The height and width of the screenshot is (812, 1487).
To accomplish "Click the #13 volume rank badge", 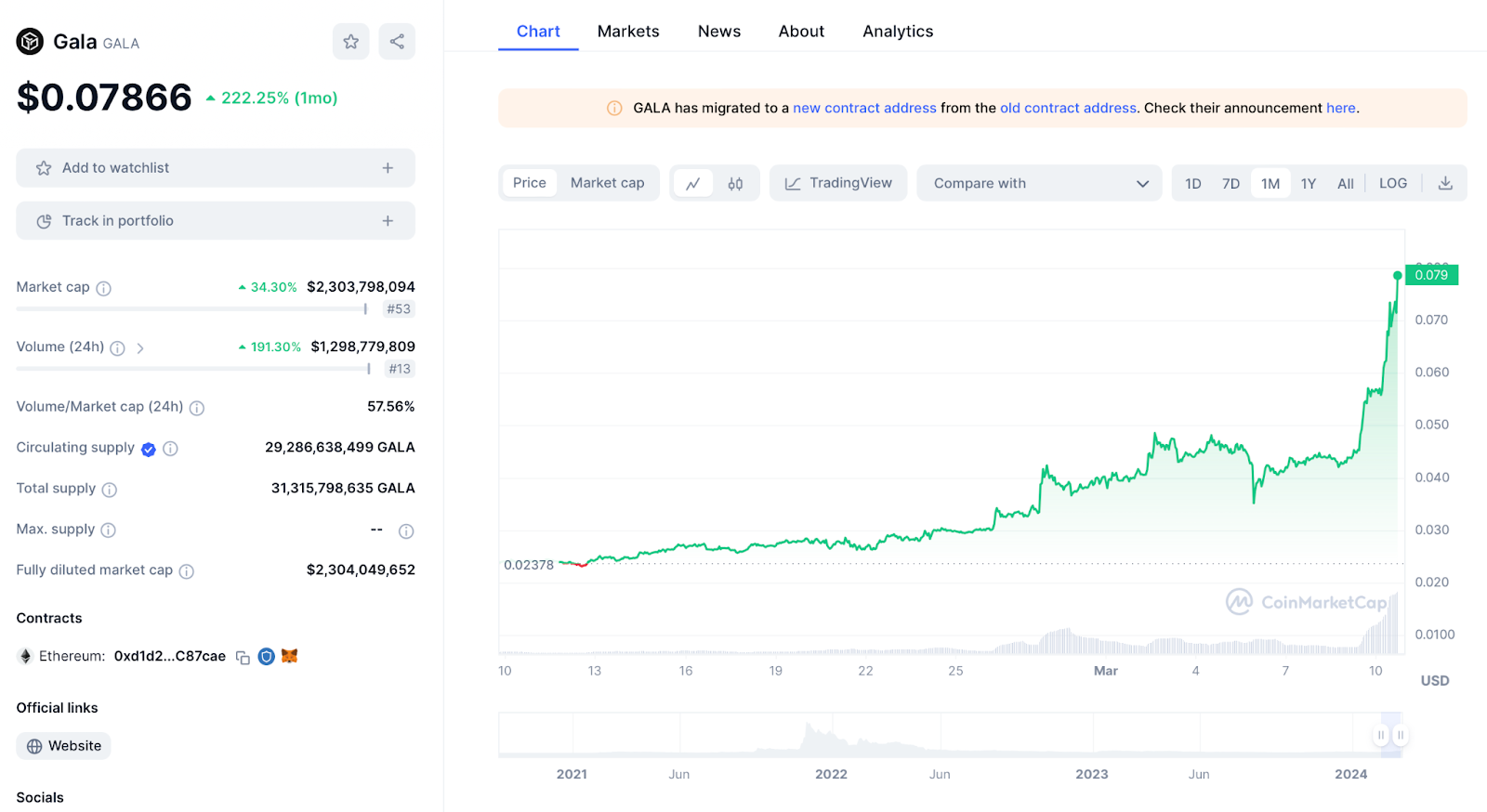I will (x=400, y=369).
